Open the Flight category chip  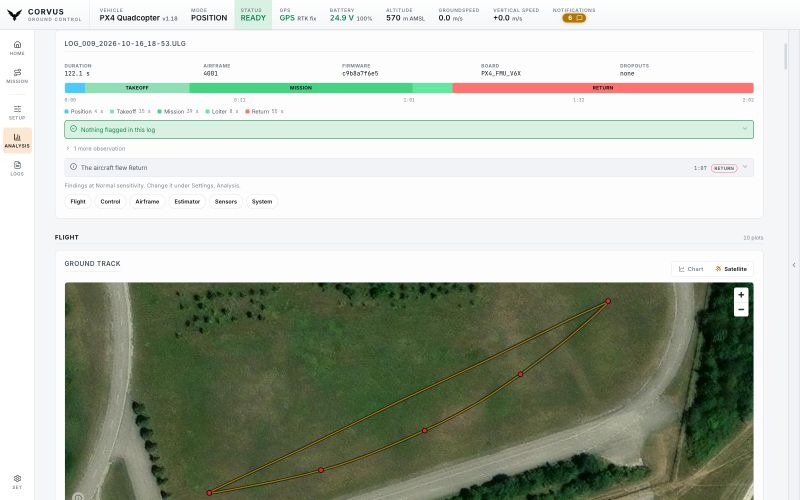pos(78,202)
